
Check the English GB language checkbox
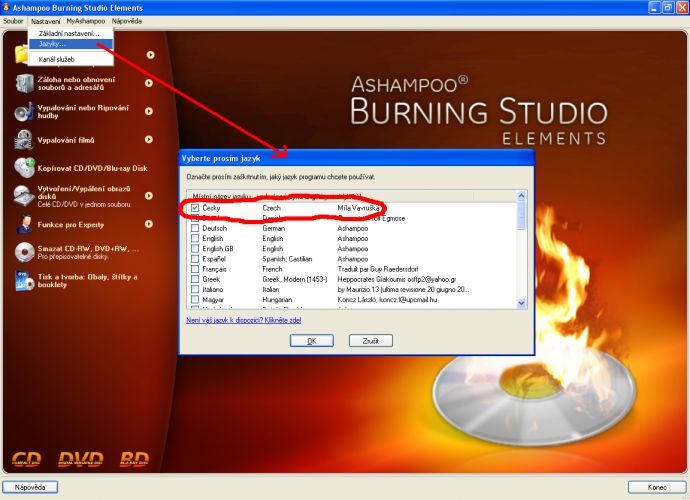pyautogui.click(x=195, y=248)
